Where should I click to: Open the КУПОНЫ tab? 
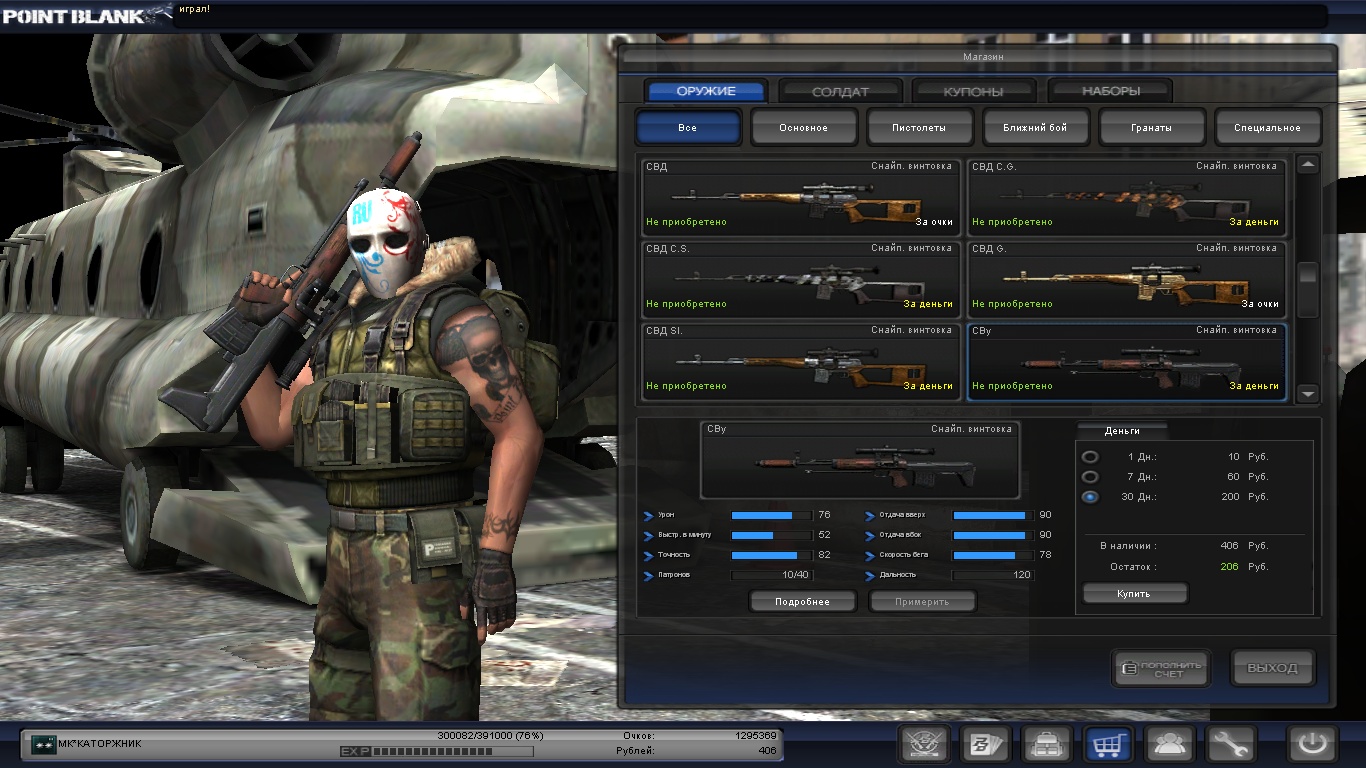(973, 91)
